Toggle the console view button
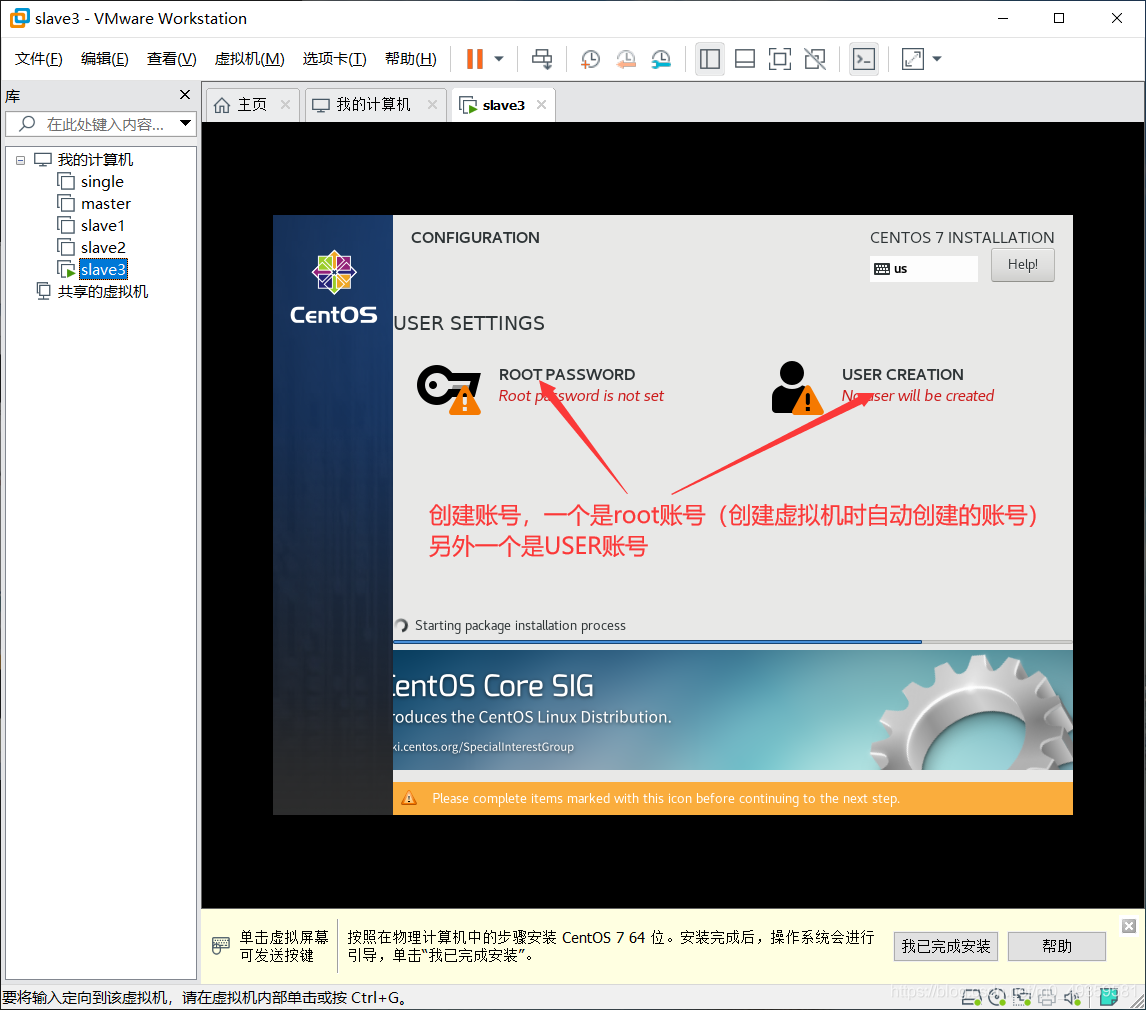Image resolution: width=1146 pixels, height=1010 pixels. [x=864, y=59]
